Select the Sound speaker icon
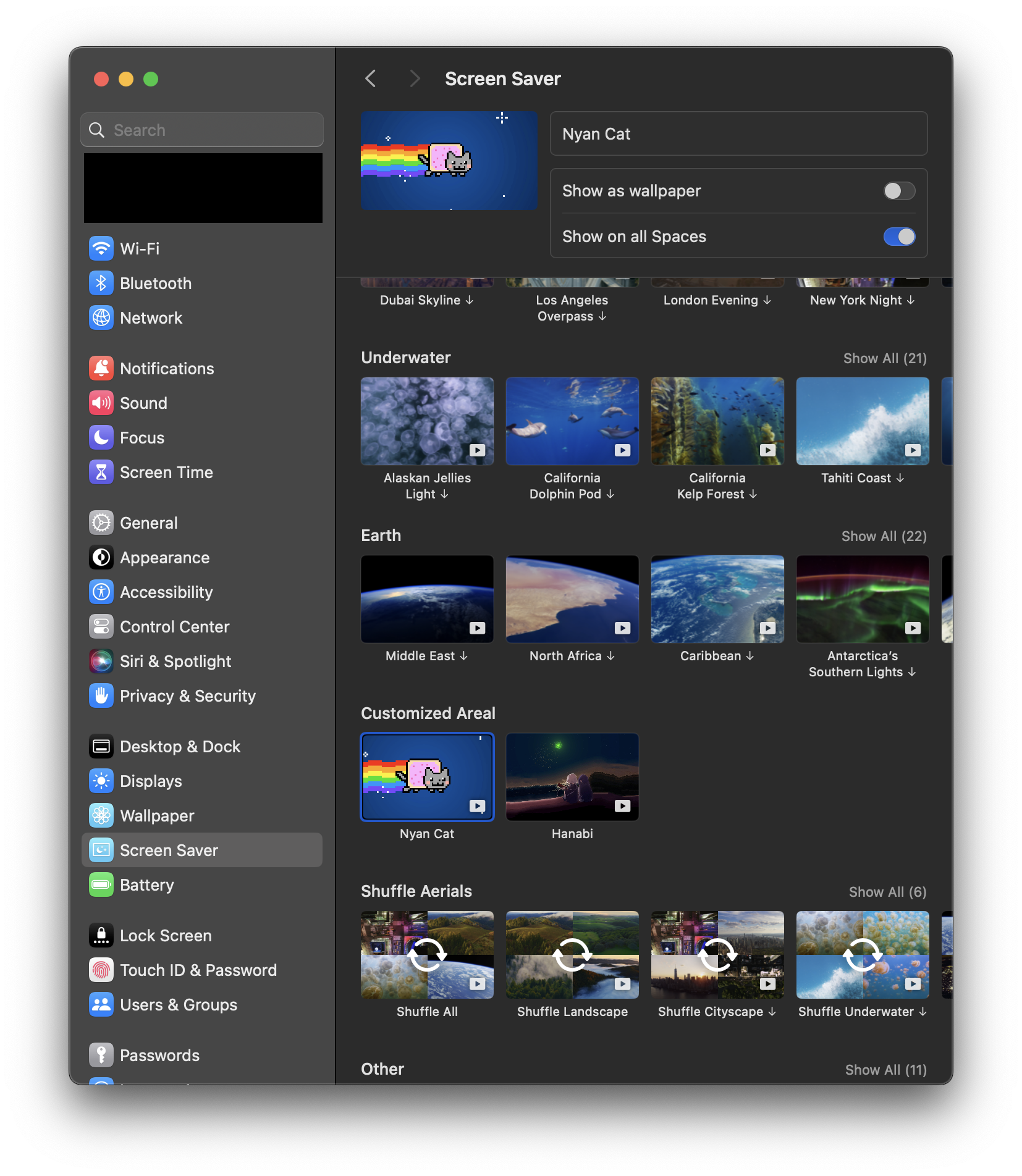 101,403
